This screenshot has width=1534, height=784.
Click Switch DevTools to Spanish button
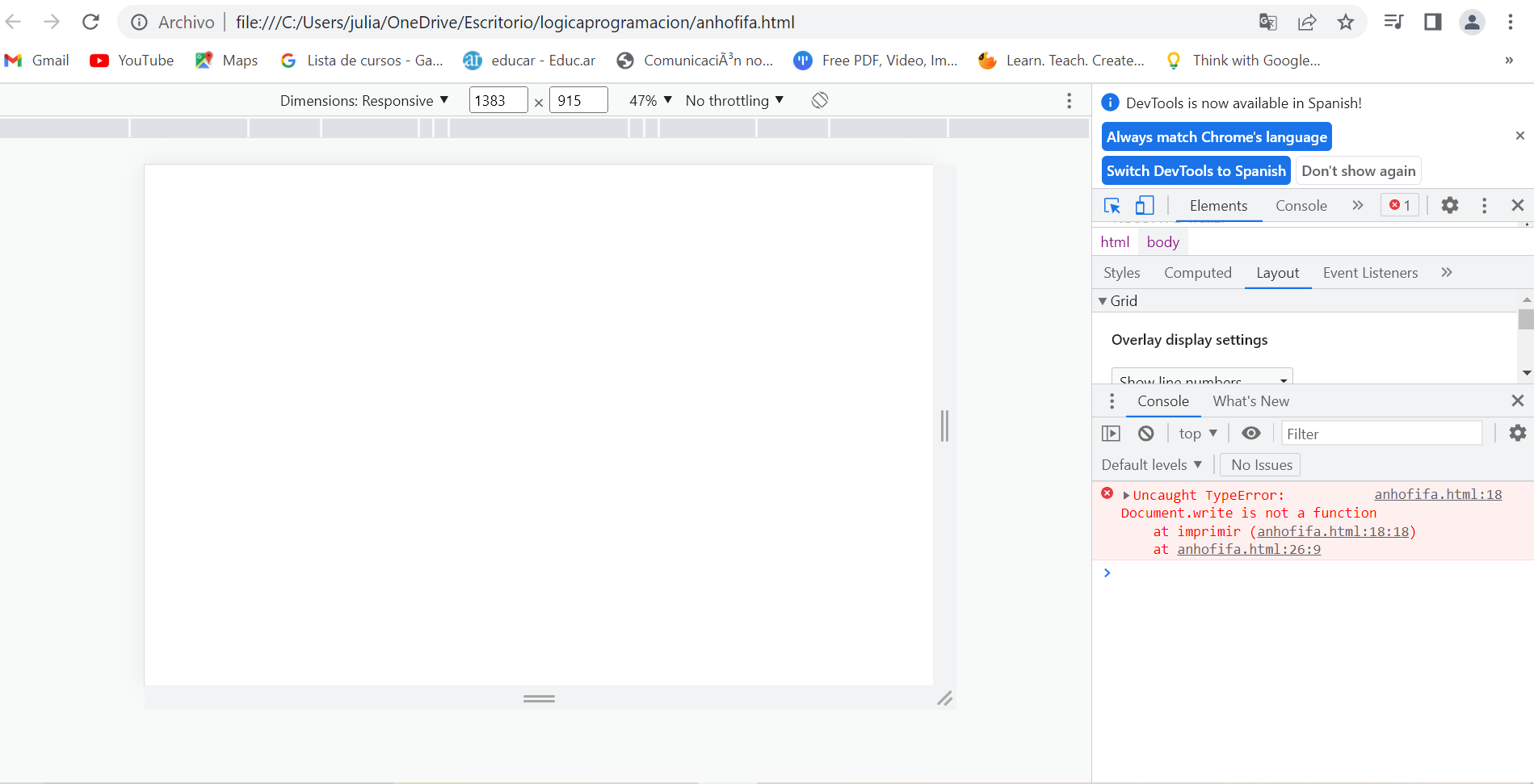click(1196, 171)
